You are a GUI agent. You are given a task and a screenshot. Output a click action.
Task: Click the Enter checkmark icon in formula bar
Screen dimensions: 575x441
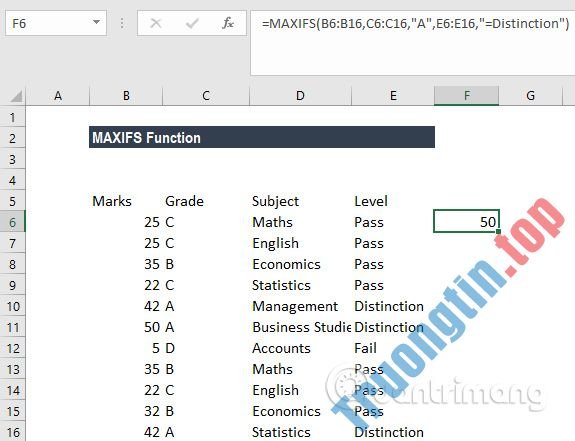(x=192, y=23)
